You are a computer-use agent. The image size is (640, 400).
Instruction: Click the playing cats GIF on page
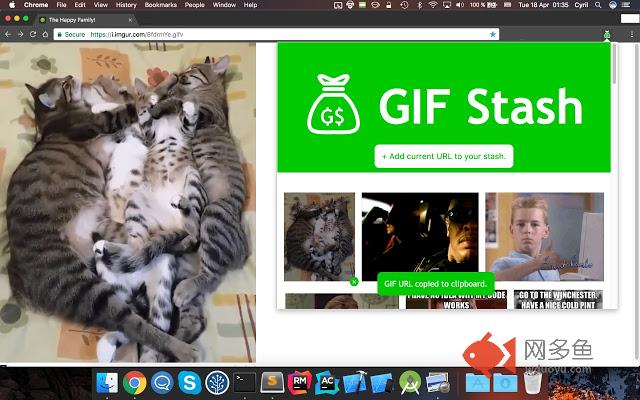[x=128, y=202]
